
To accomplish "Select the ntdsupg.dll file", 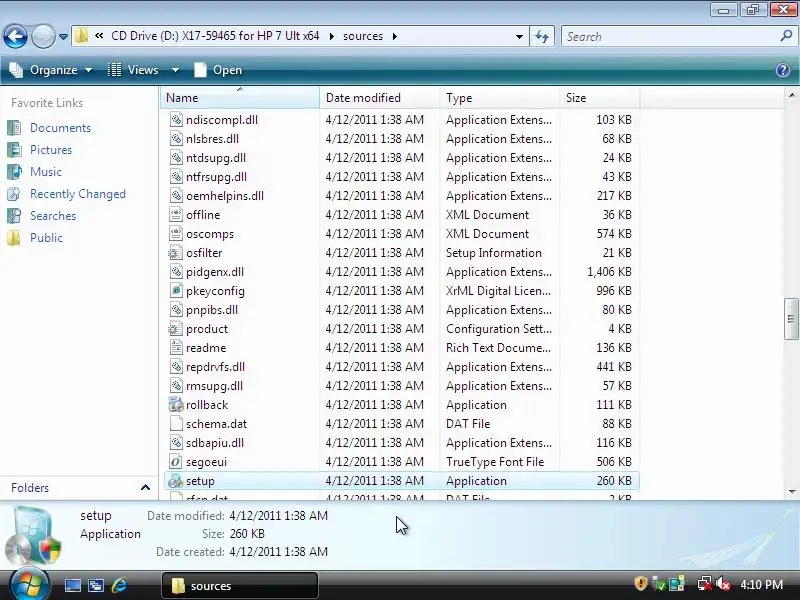I will 215,158.
